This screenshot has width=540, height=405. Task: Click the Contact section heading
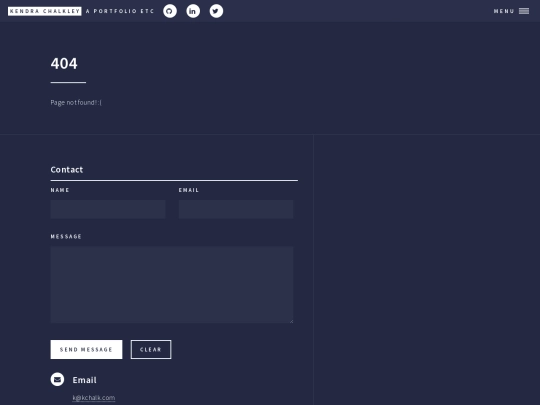[x=67, y=169]
